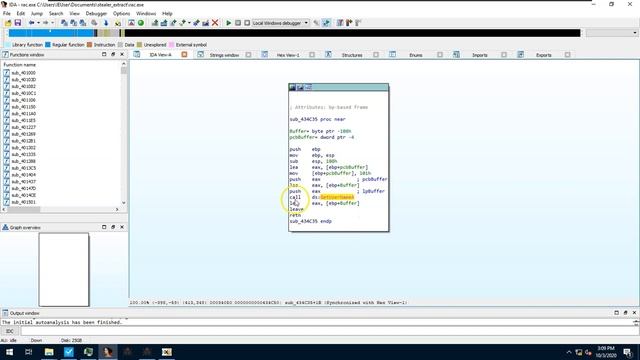Close the Strings window tab
This screenshot has height=360, width=640.
(248, 55)
